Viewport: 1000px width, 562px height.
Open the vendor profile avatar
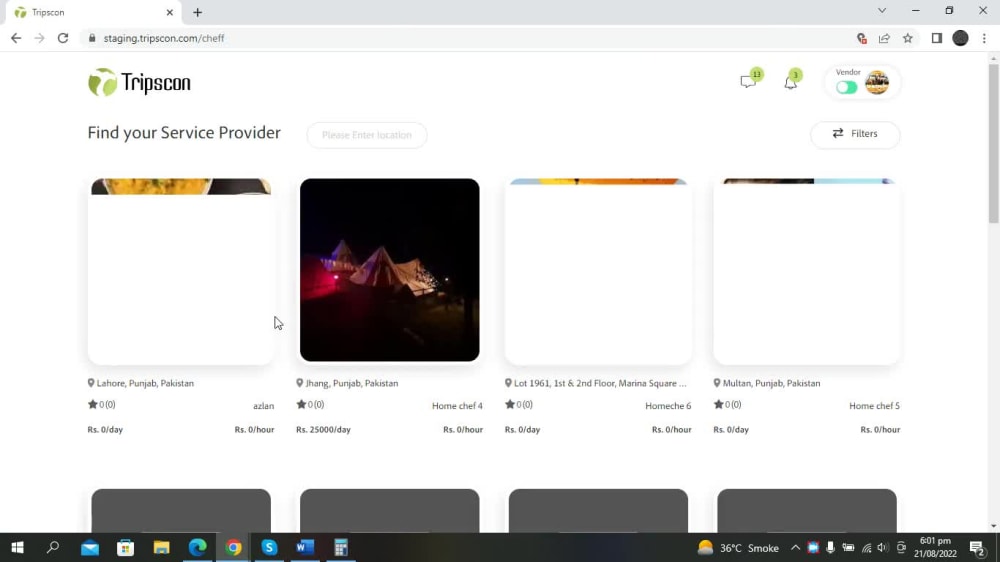tap(877, 83)
